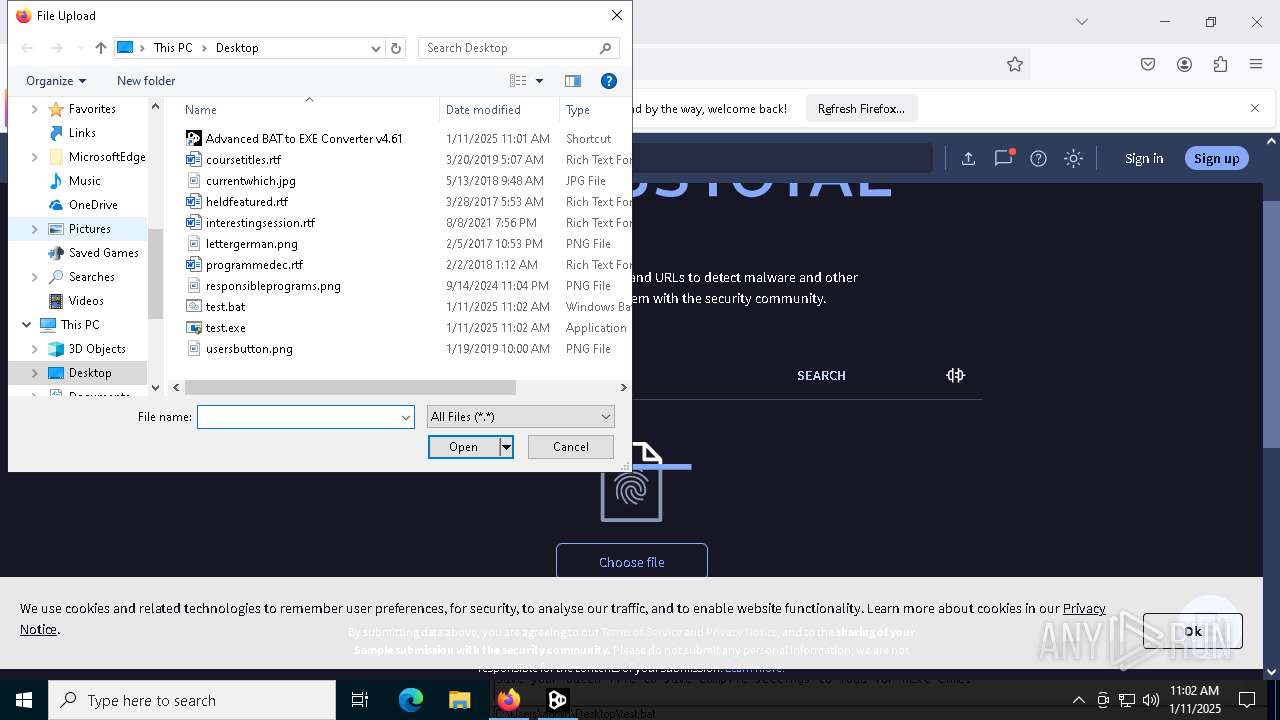Viewport: 1280px width, 720px height.
Task: Open the All Files type dropdown
Action: pyautogui.click(x=520, y=417)
